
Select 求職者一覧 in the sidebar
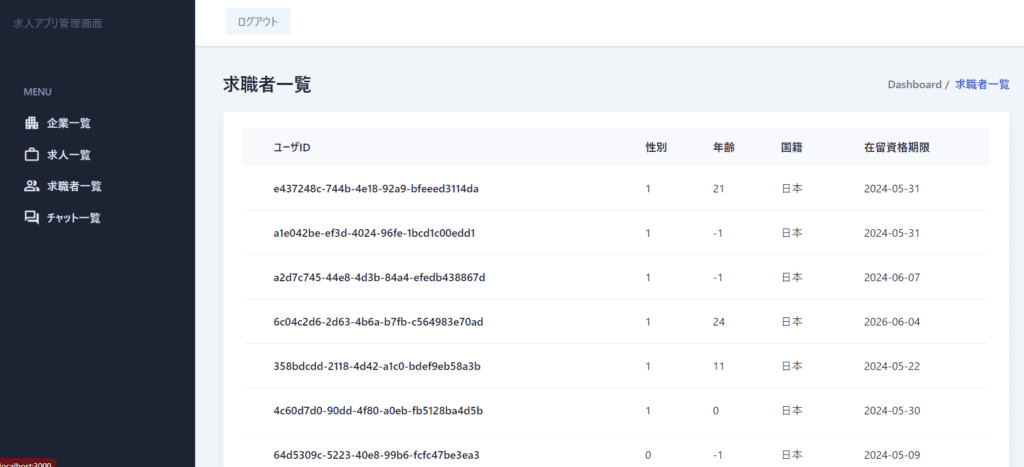pyautogui.click(x=74, y=186)
